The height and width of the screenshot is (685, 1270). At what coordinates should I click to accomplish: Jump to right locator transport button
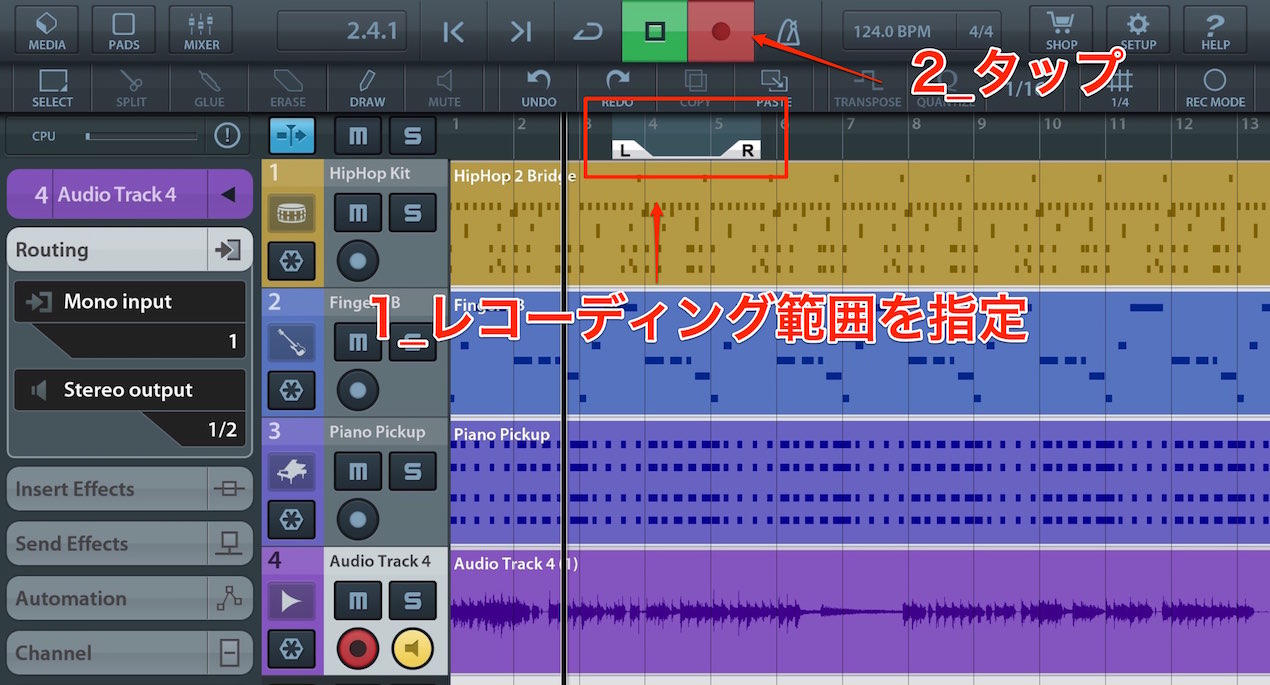[520, 32]
